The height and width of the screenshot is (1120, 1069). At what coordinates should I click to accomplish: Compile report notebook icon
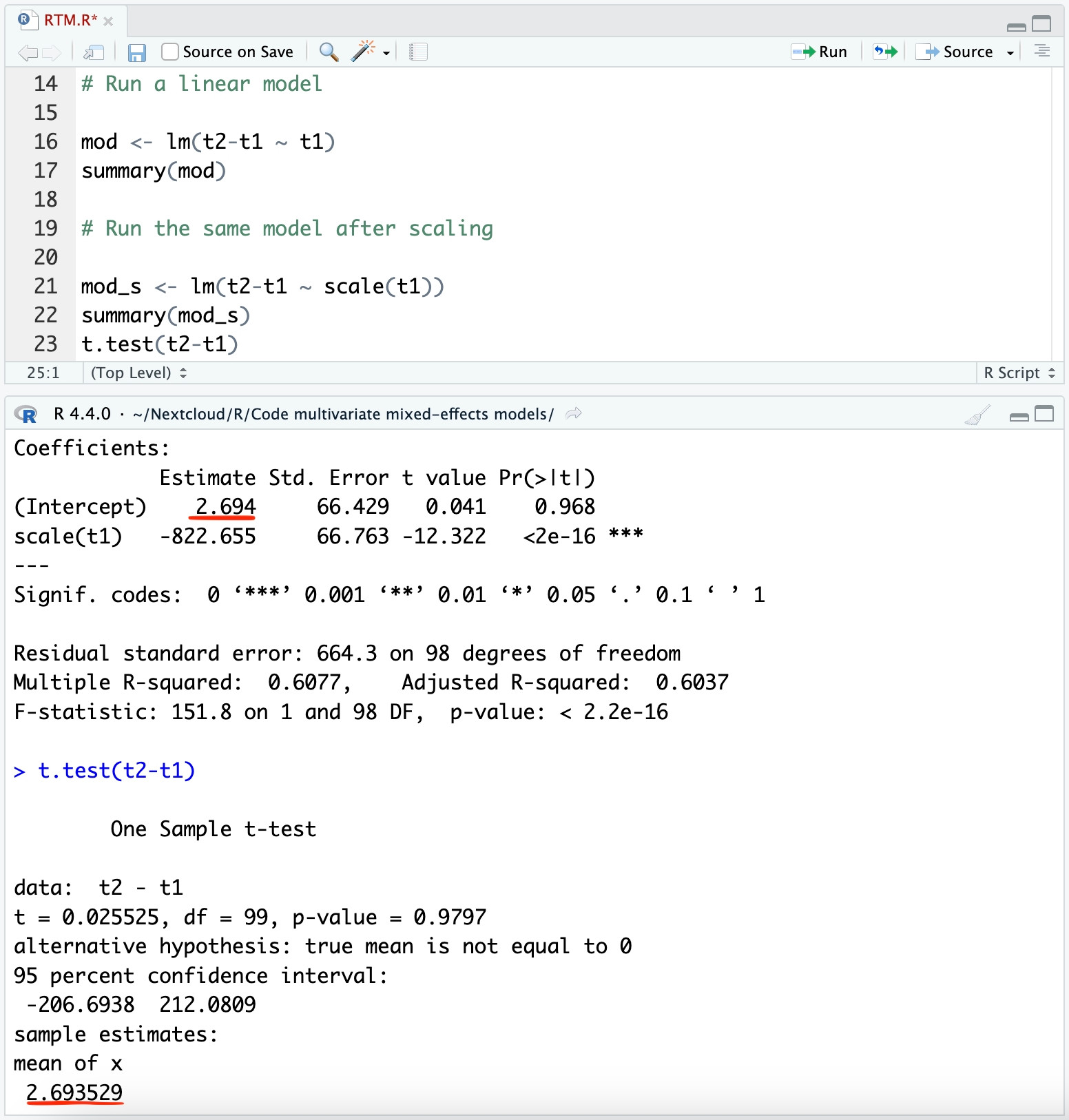tap(418, 52)
